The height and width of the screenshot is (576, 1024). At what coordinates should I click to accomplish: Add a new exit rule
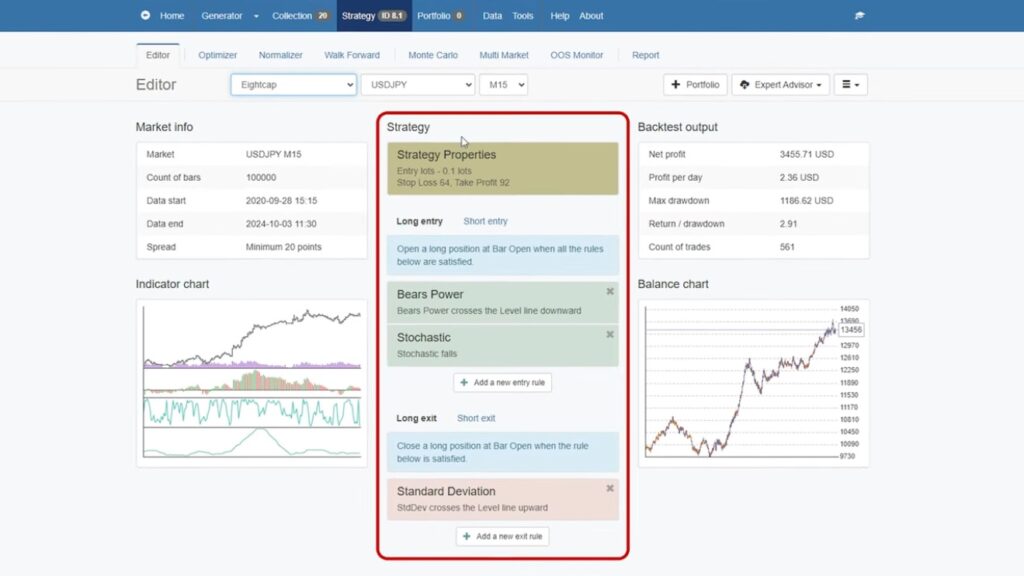(x=502, y=536)
